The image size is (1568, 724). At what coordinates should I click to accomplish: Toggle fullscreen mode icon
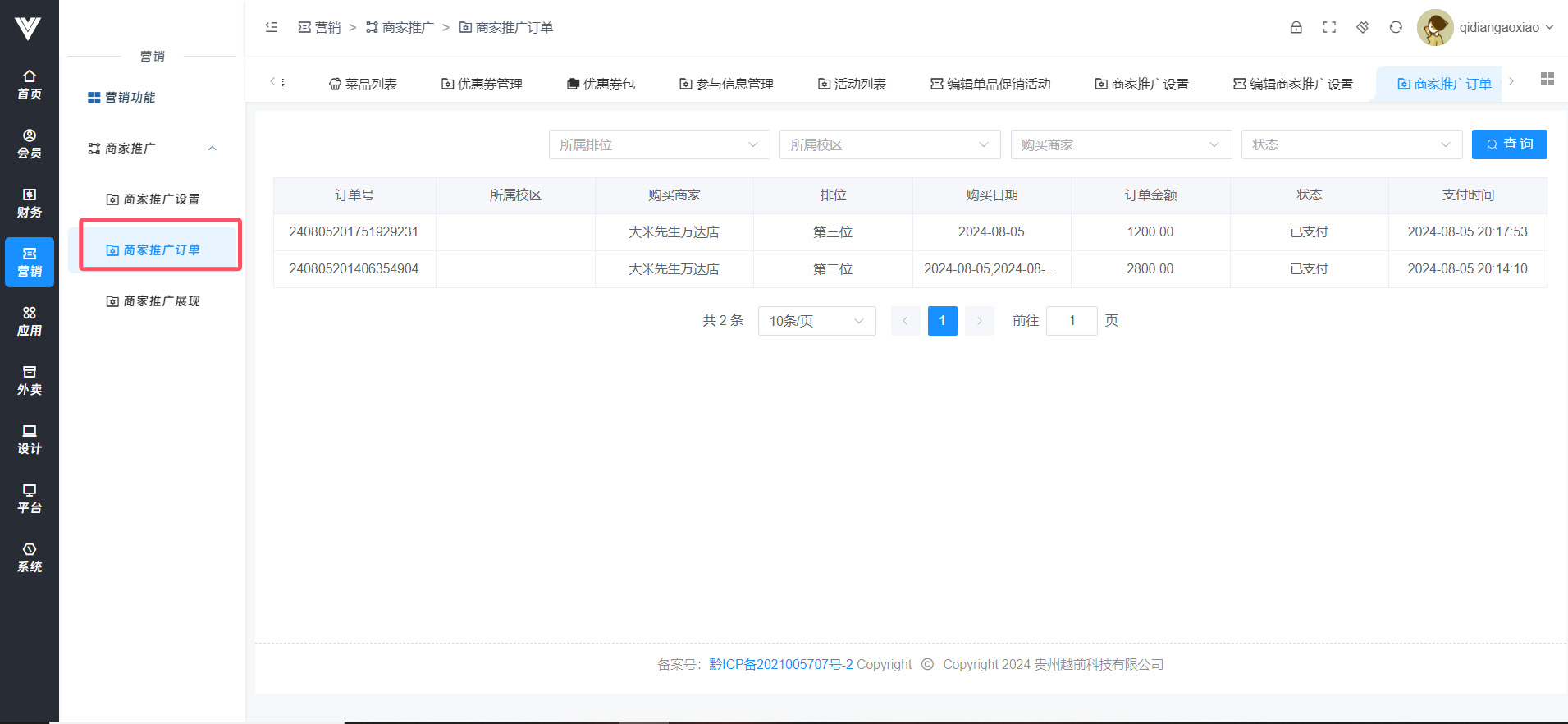pos(1329,27)
